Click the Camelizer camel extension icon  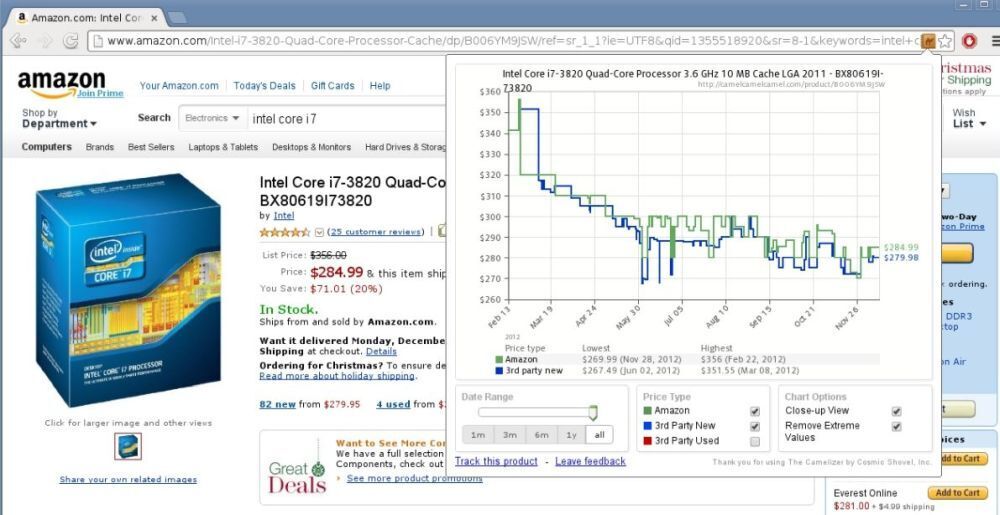pyautogui.click(x=929, y=41)
